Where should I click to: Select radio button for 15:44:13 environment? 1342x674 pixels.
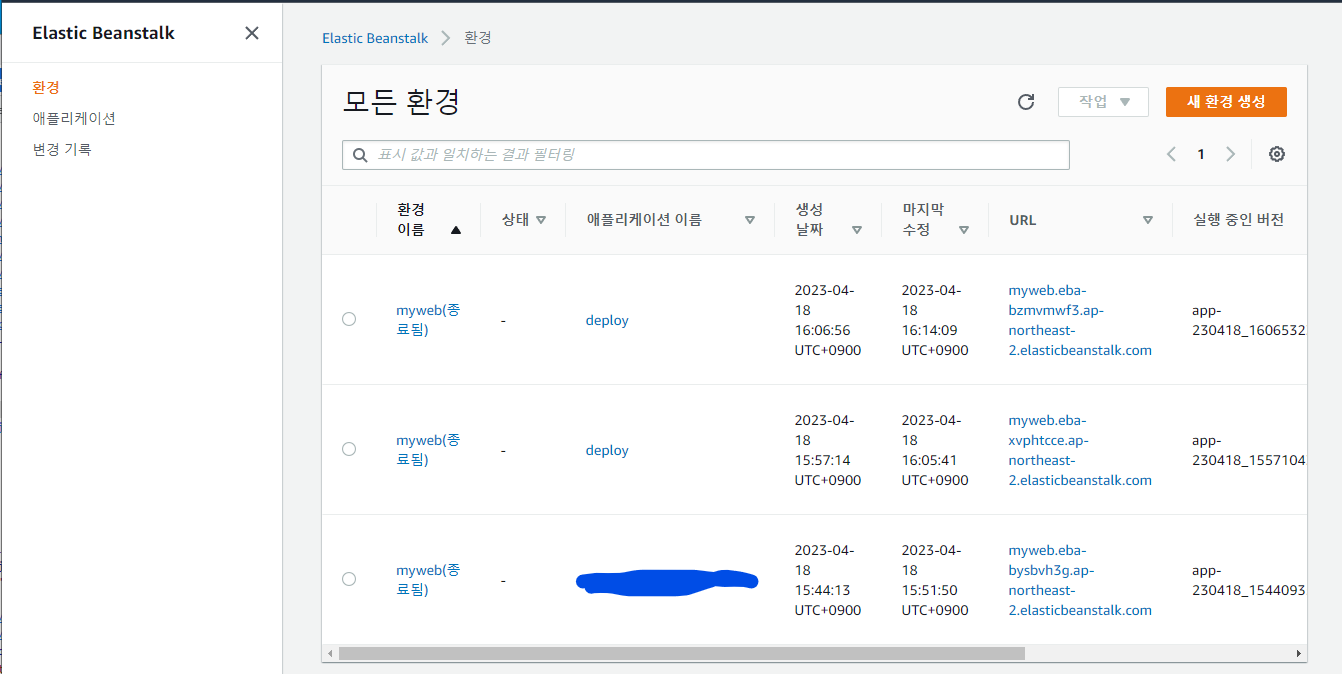pos(349,579)
